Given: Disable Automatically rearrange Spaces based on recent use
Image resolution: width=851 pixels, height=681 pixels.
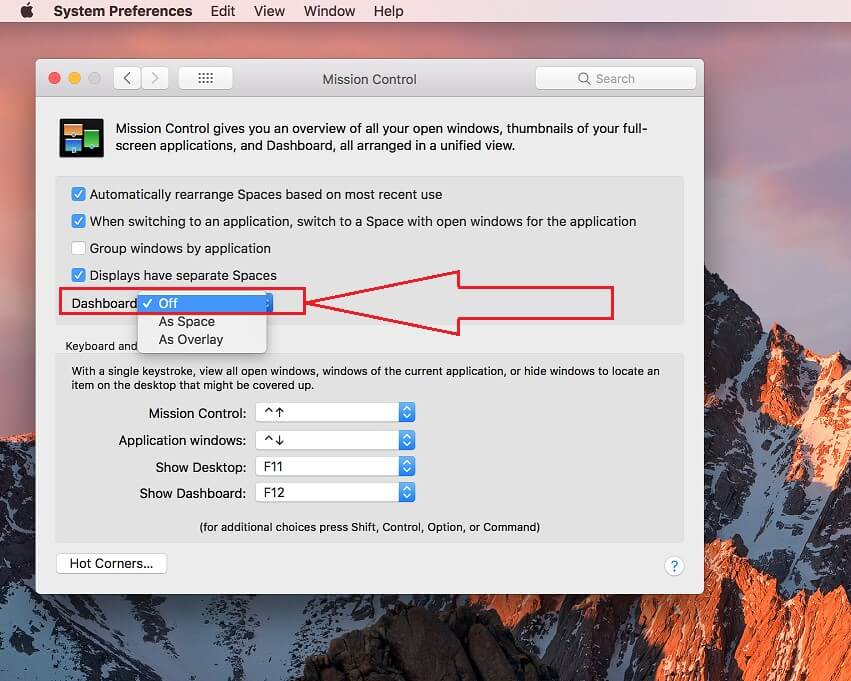Looking at the screenshot, I should (78, 194).
